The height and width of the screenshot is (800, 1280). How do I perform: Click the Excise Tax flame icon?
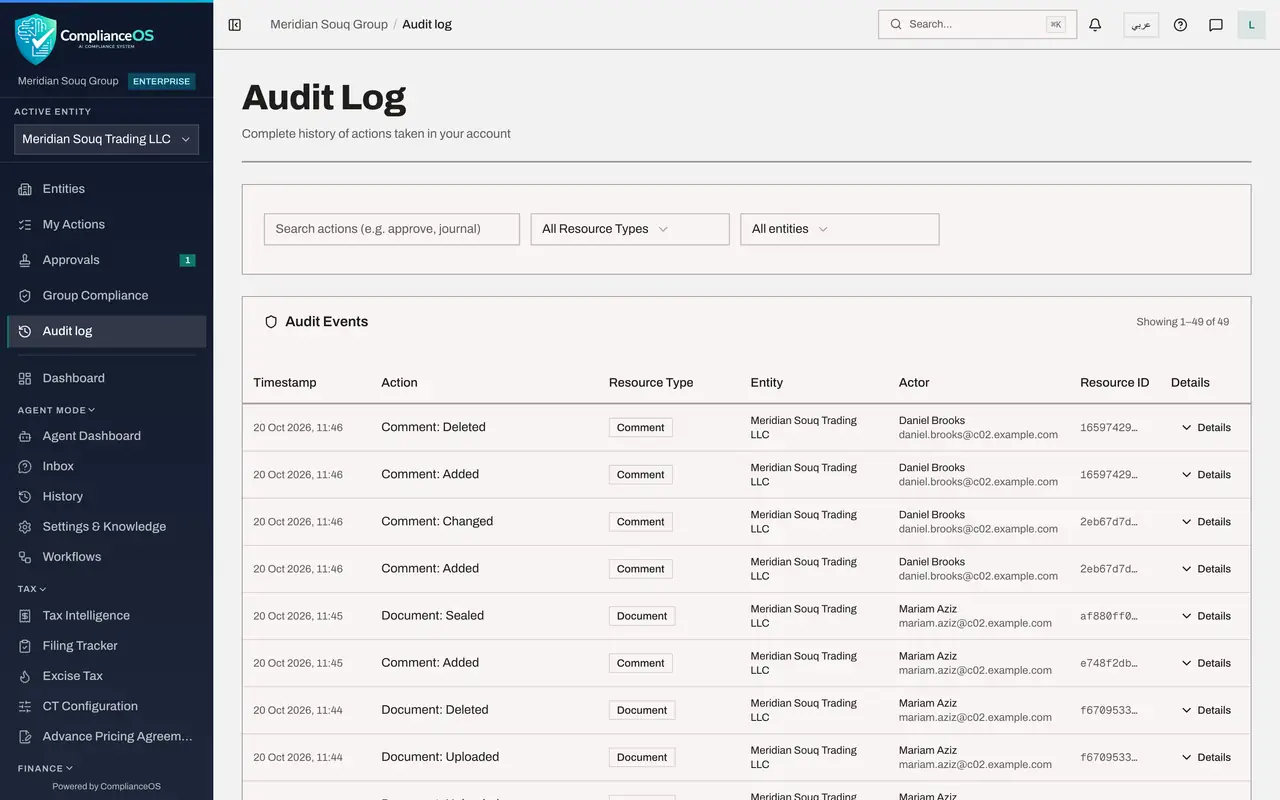coord(25,676)
